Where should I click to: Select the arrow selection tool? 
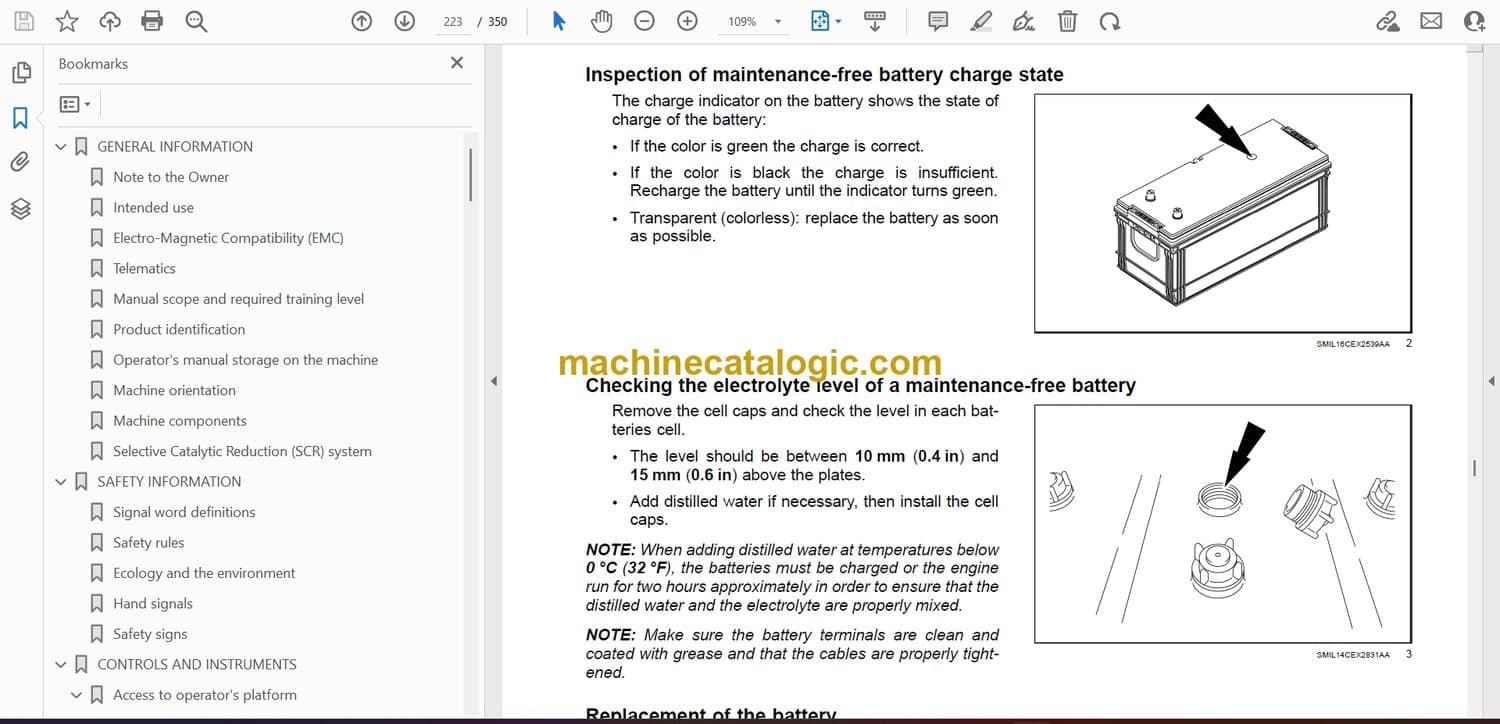[559, 21]
